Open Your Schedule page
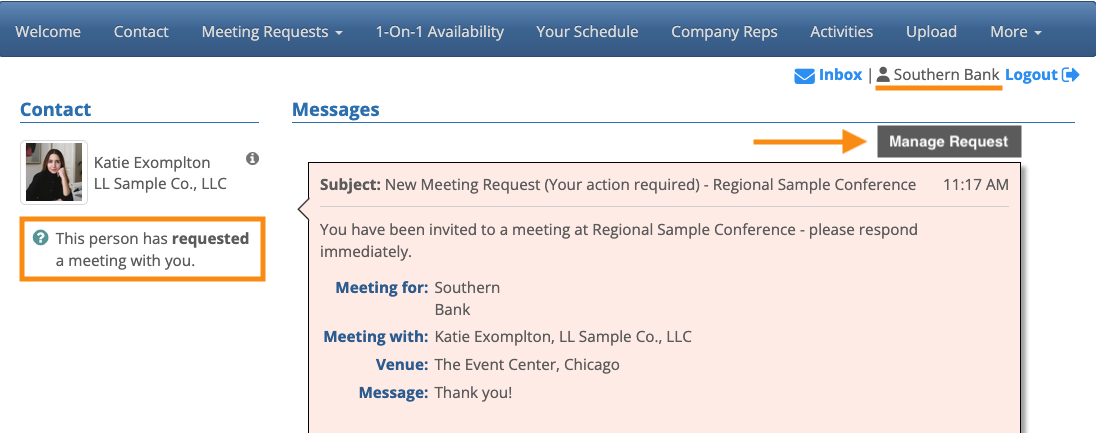 coord(587,32)
